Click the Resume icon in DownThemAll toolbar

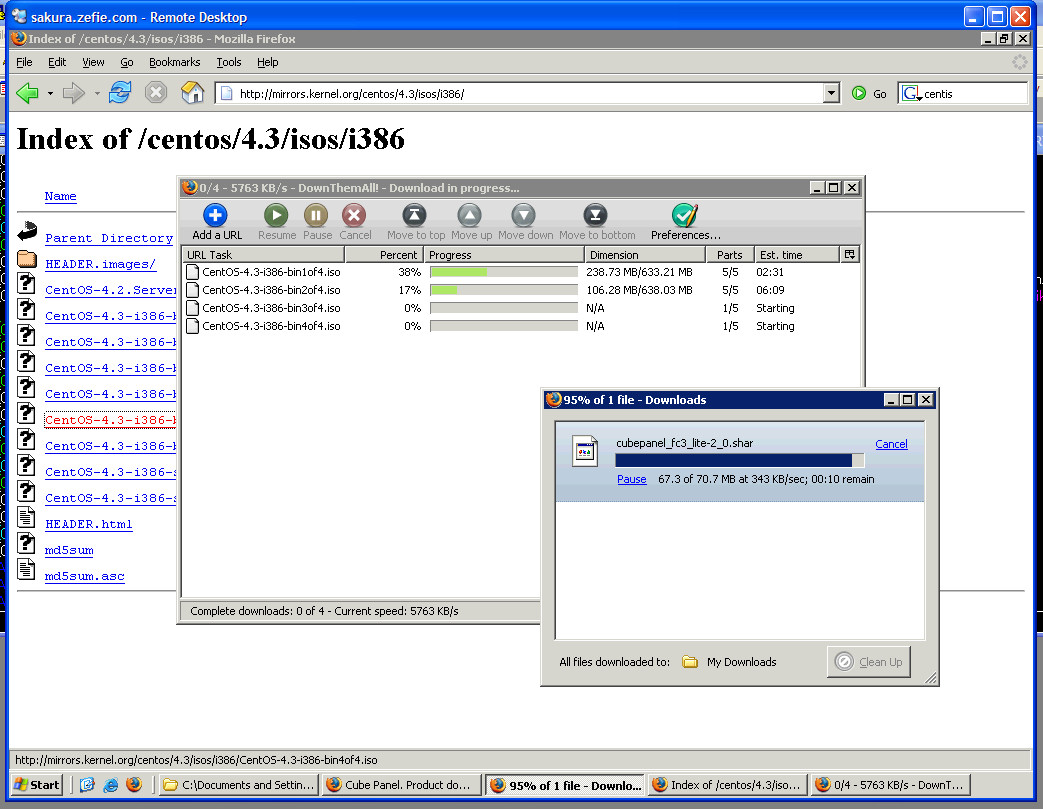(276, 216)
